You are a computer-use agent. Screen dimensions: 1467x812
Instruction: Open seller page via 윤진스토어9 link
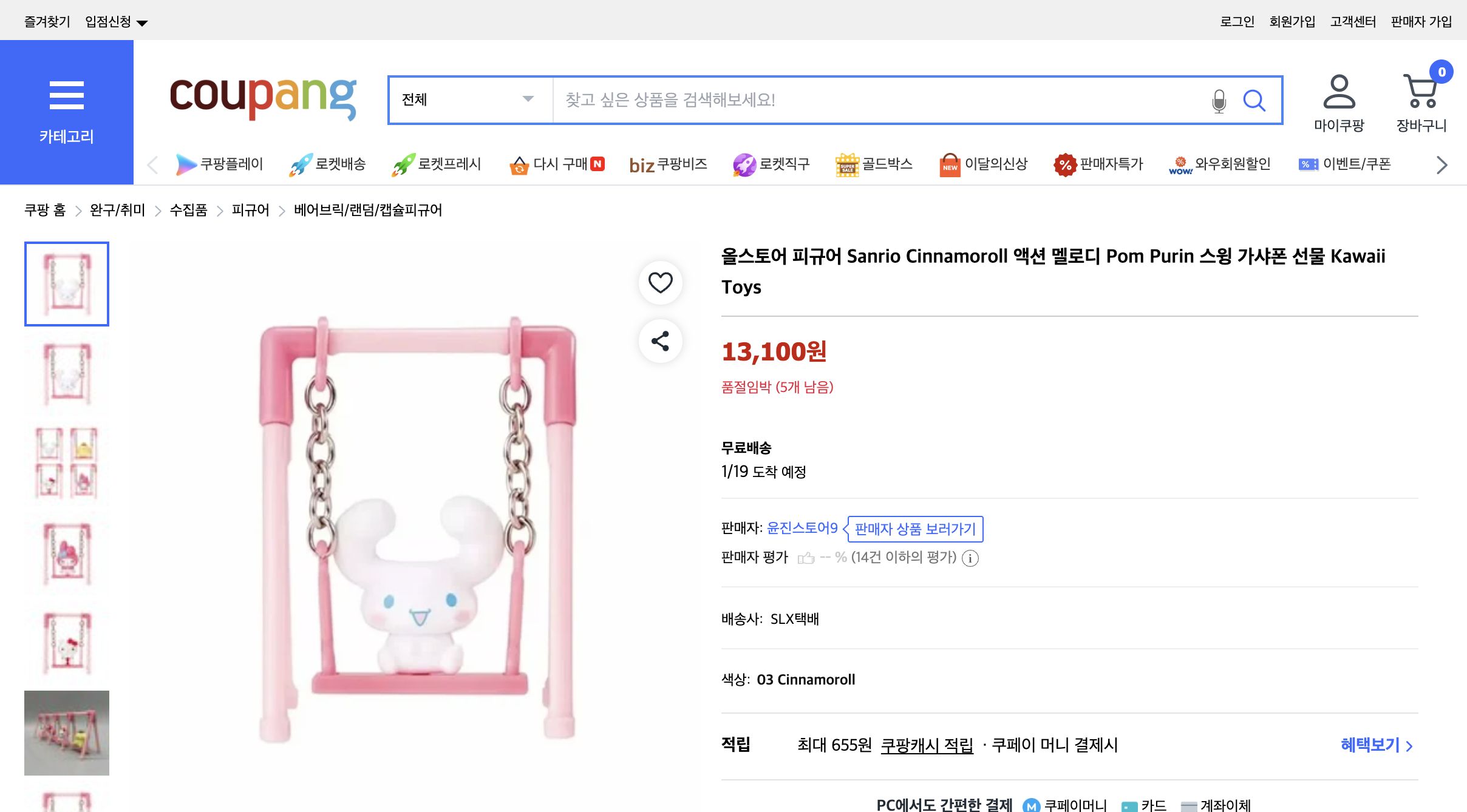[803, 528]
